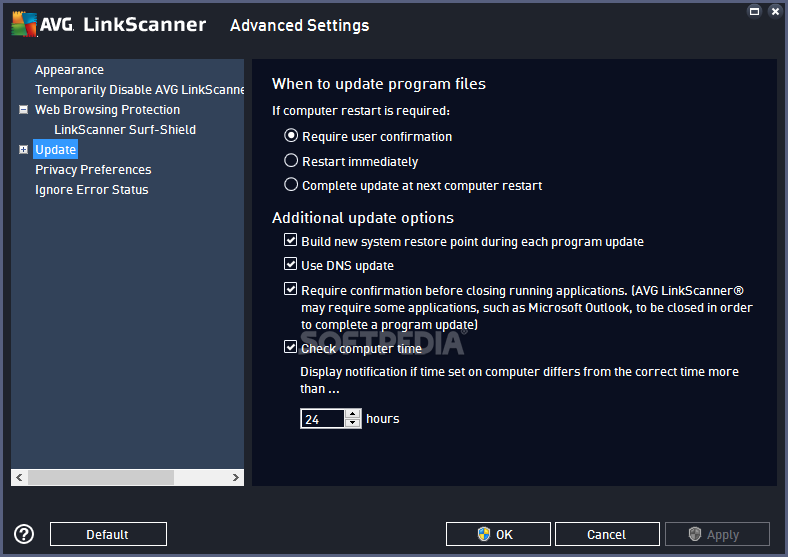Viewport: 788px width, 557px height.
Task: Select the Update tree item
Action: (x=55, y=150)
